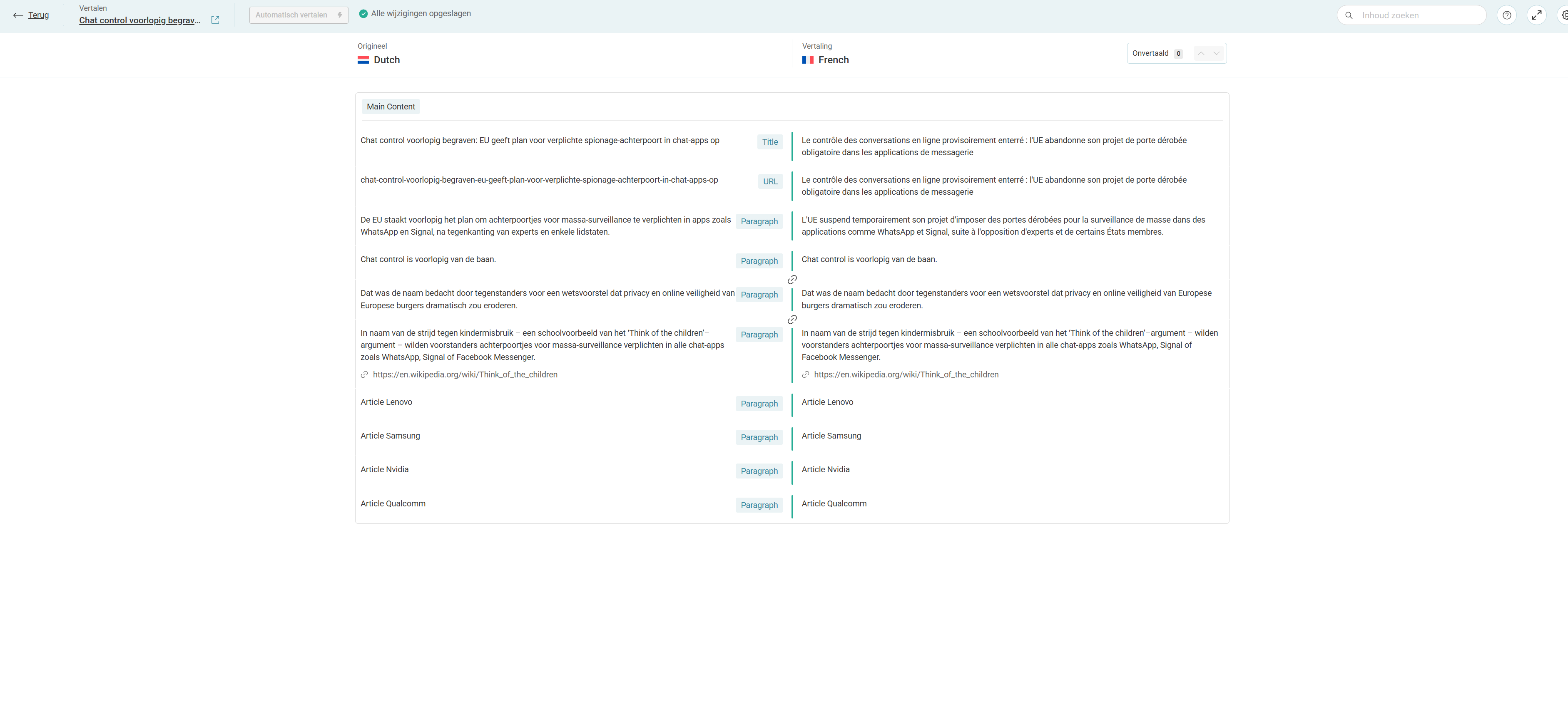Open article in new tab icon
The height and width of the screenshot is (714, 1568).
(215, 20)
